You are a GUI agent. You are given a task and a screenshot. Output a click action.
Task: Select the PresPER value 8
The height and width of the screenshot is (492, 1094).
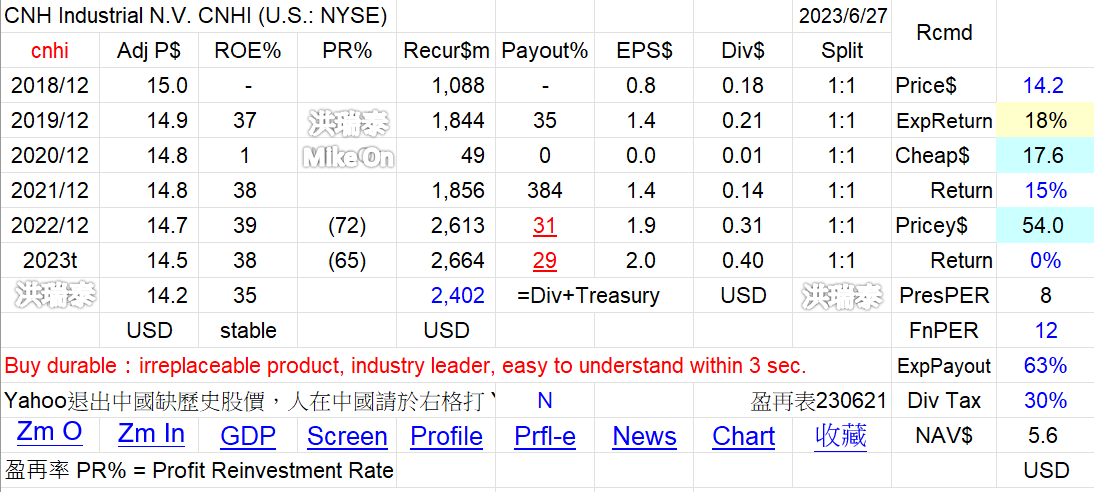click(x=1045, y=295)
